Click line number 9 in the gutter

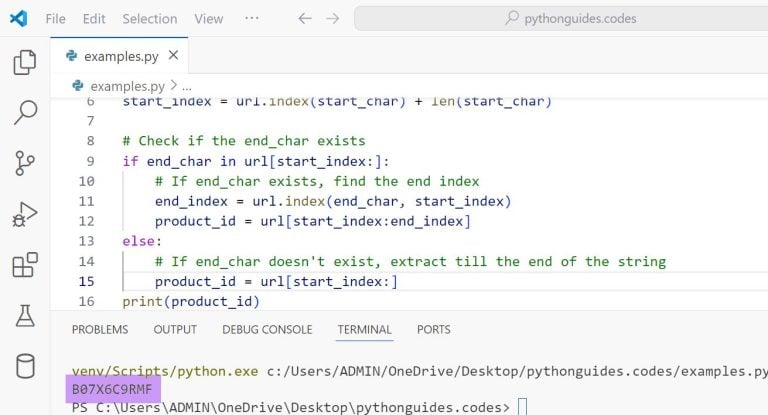(90, 161)
